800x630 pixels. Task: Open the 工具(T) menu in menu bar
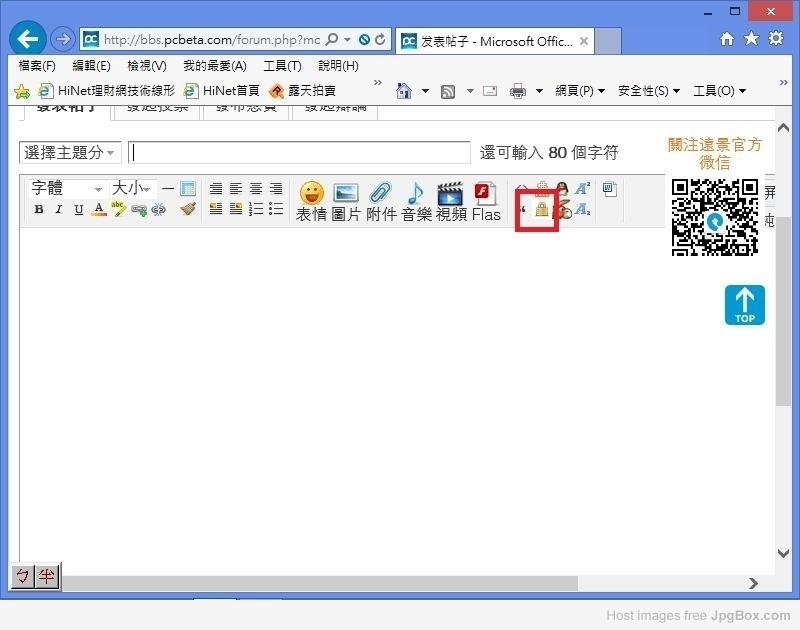pyautogui.click(x=282, y=66)
